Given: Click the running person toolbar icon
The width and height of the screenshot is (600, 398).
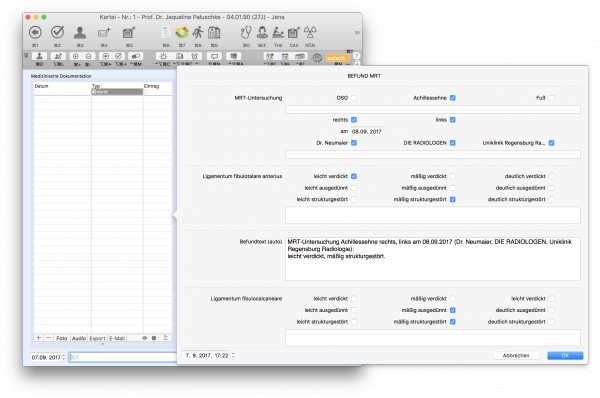Looking at the screenshot, I should [198, 33].
